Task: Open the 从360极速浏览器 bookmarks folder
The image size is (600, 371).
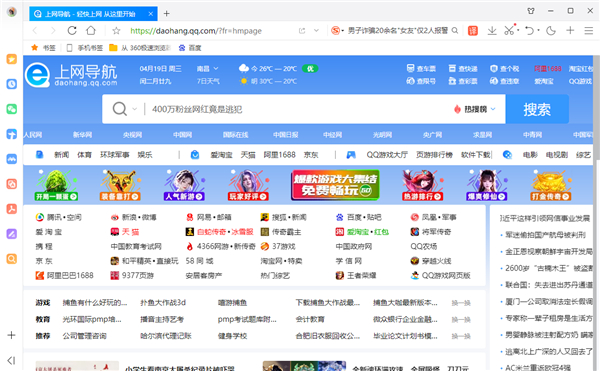Action: tap(140, 48)
